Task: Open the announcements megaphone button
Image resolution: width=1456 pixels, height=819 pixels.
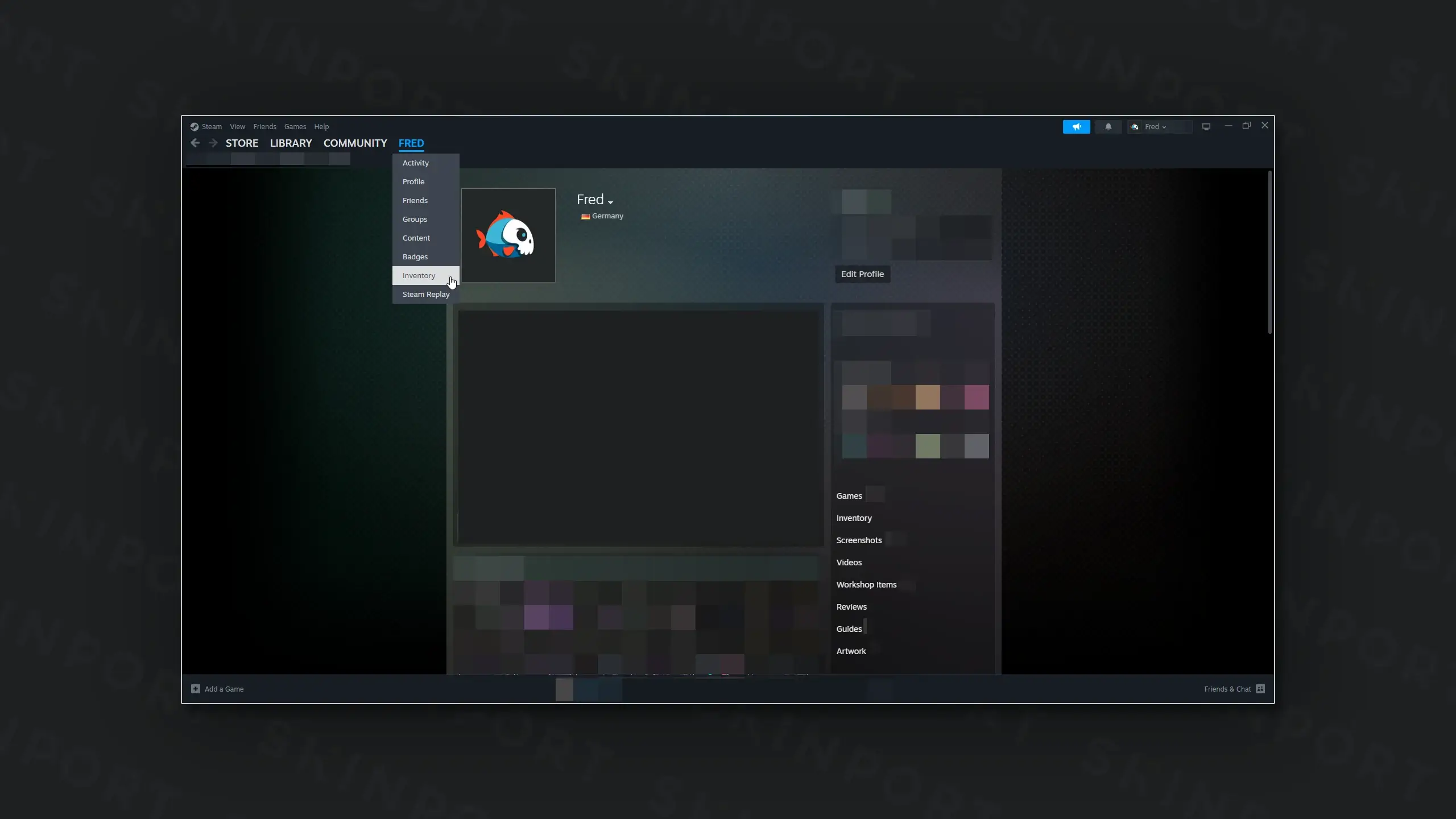Action: point(1076,127)
